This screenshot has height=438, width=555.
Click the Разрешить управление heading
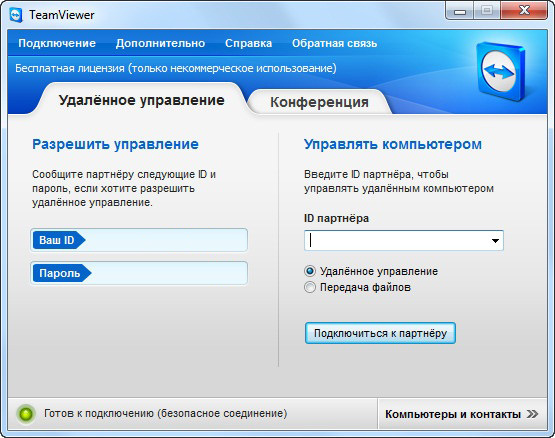coord(115,144)
